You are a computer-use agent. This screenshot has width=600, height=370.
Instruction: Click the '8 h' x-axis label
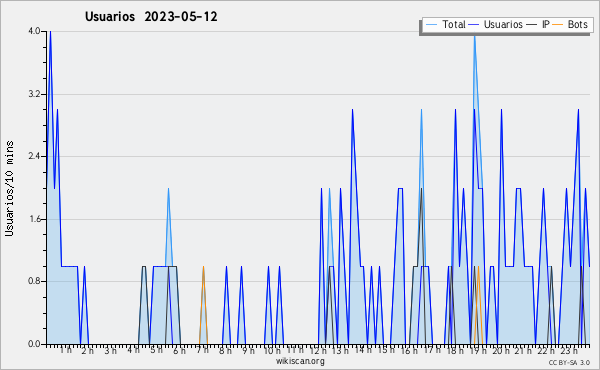[225, 351]
